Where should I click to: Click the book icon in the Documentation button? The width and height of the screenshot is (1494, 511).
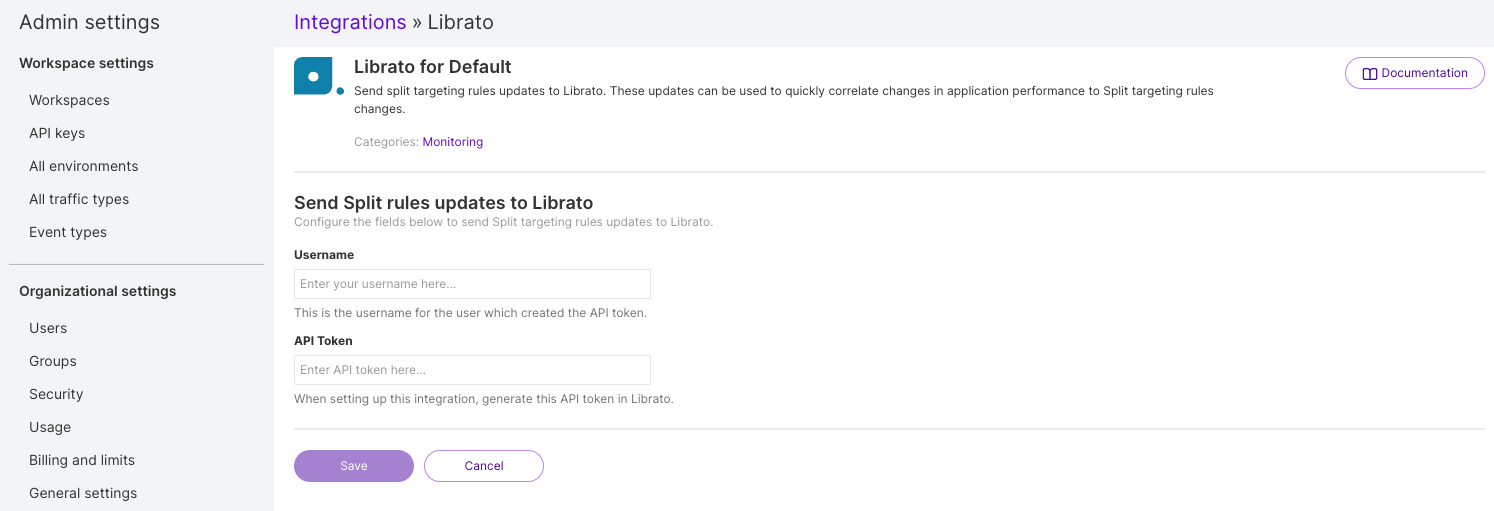[1370, 74]
